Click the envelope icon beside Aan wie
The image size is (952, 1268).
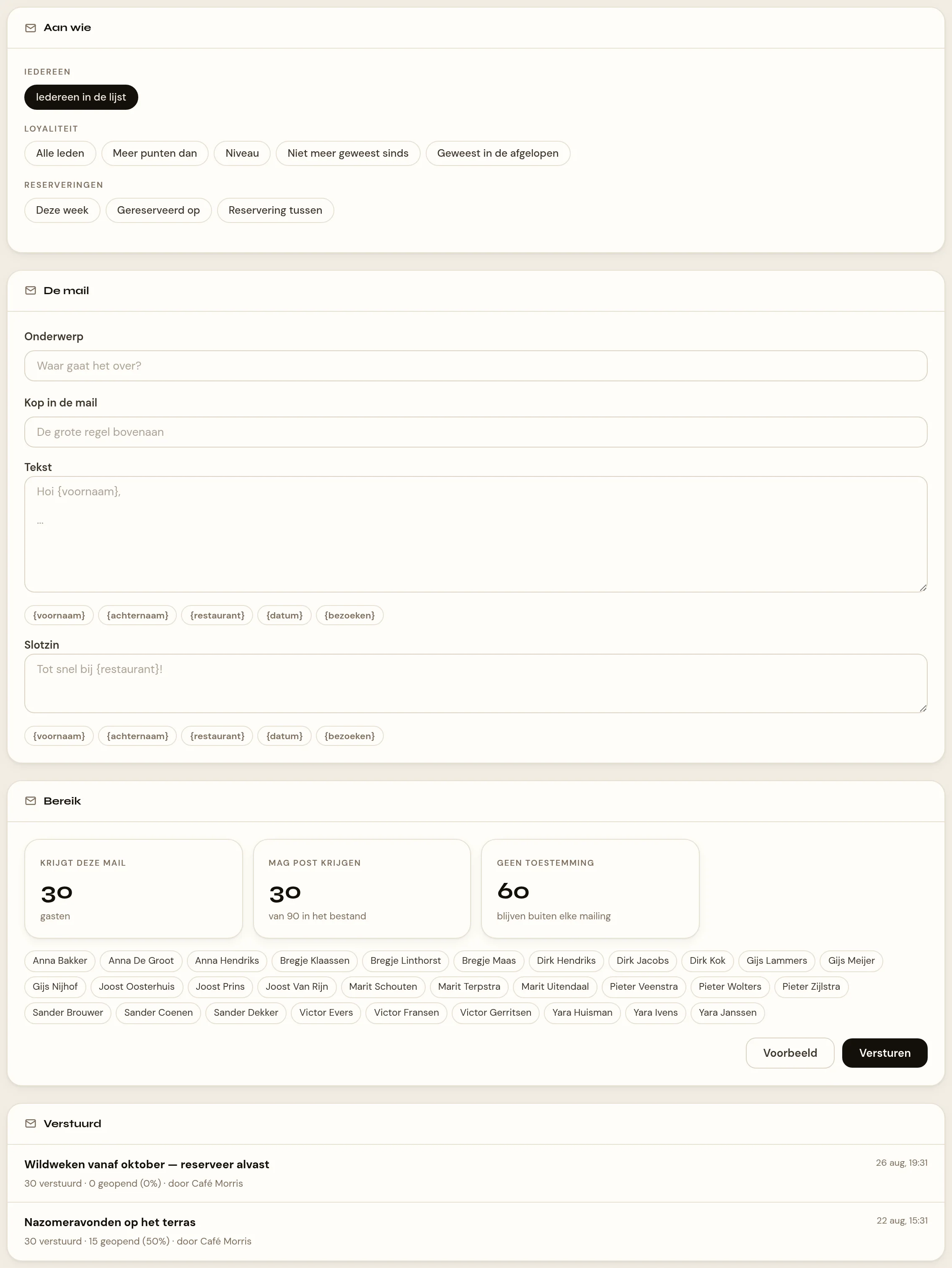point(30,28)
